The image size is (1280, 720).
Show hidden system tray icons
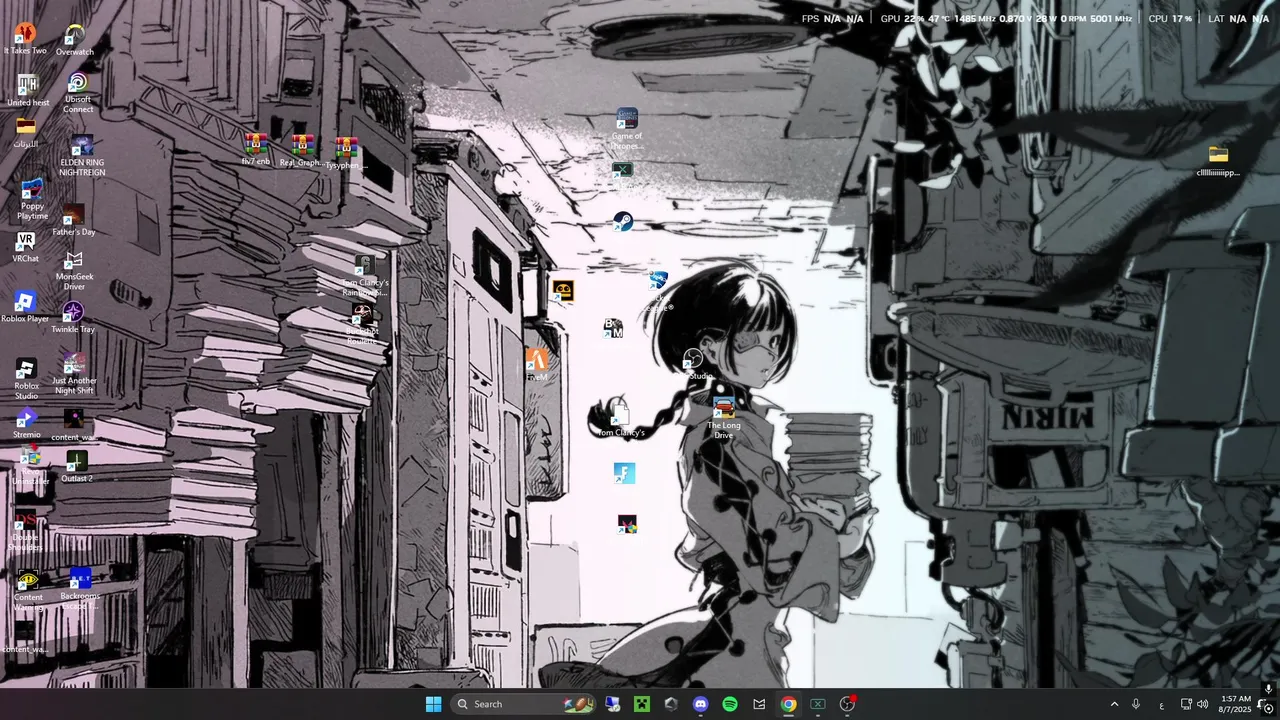[1114, 704]
